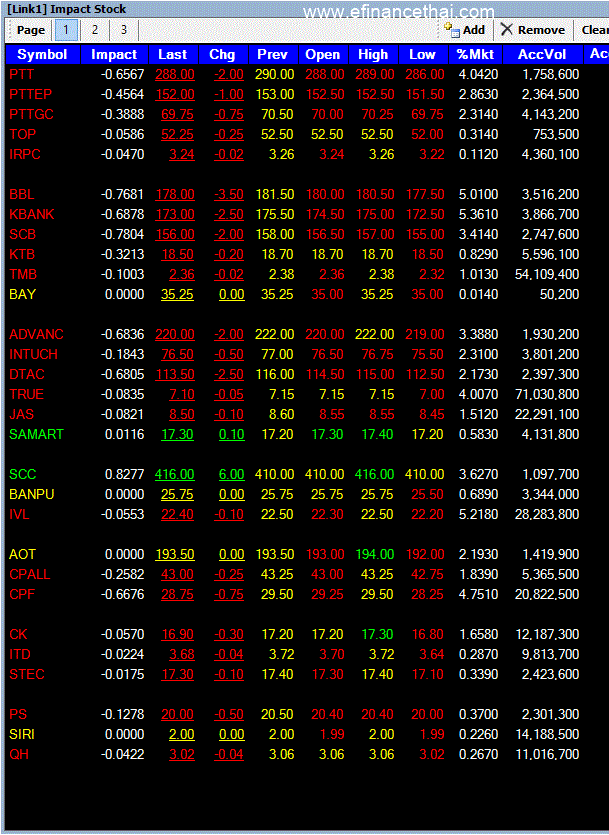This screenshot has width=609, height=835.
Task: Click PTT last price 288.00
Action: tap(175, 75)
